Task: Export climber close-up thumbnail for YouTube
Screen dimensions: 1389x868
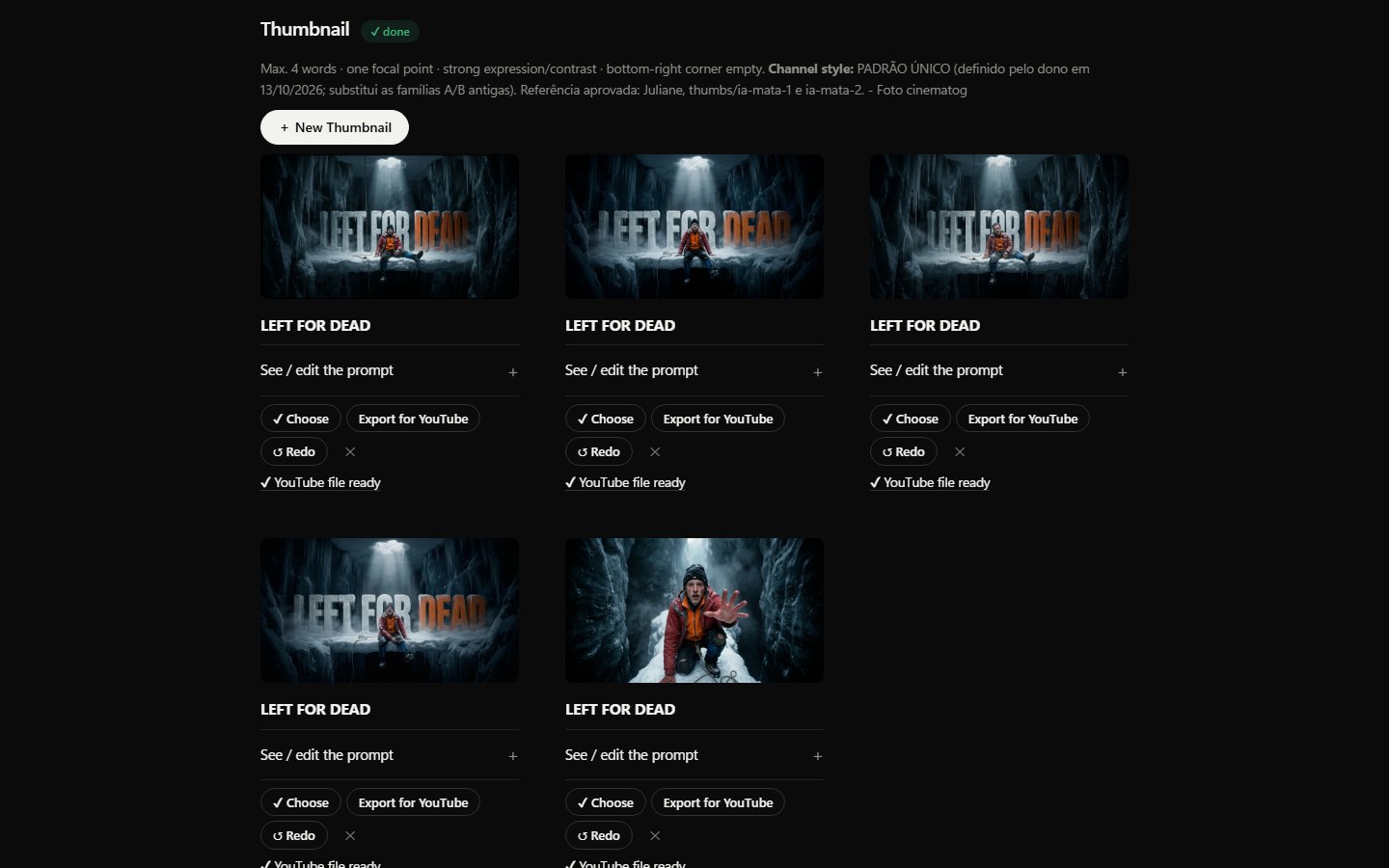Action: point(718,802)
